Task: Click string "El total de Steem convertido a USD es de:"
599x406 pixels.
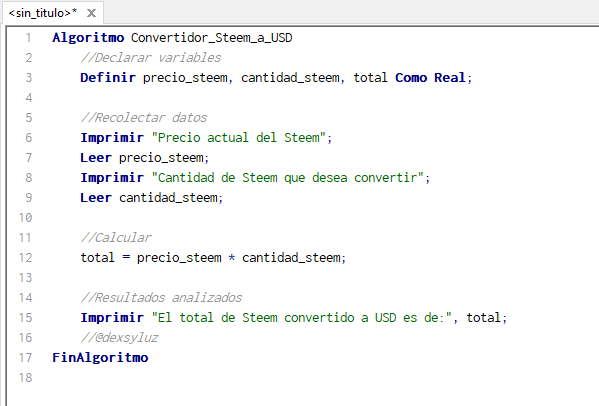Action: (x=302, y=318)
